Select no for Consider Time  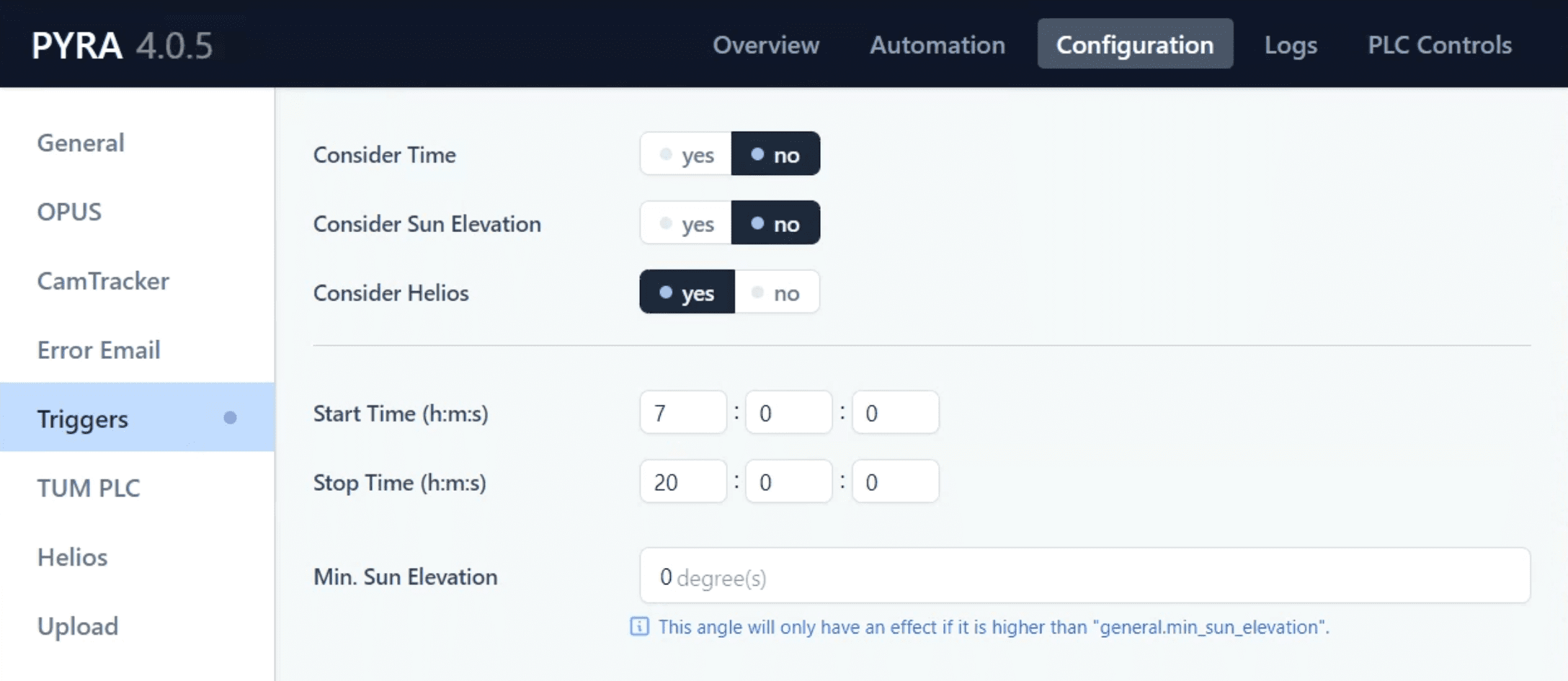[775, 154]
